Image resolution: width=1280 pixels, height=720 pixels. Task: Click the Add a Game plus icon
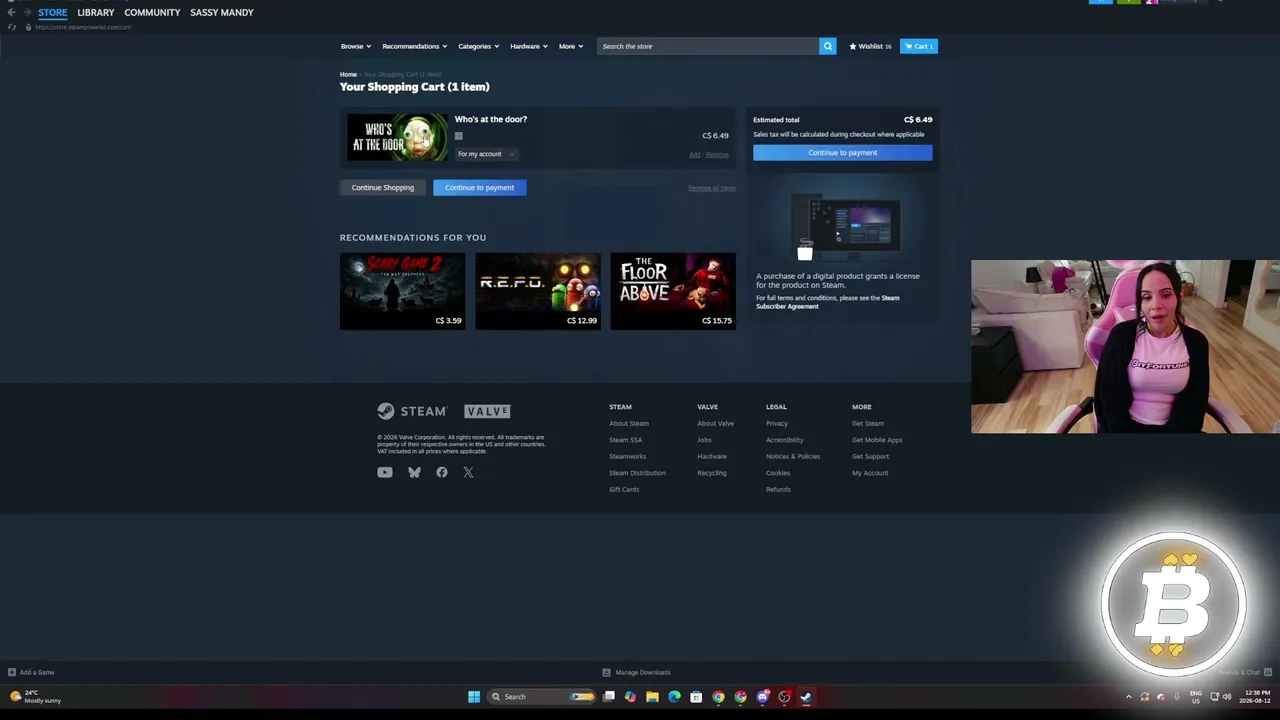(x=12, y=672)
